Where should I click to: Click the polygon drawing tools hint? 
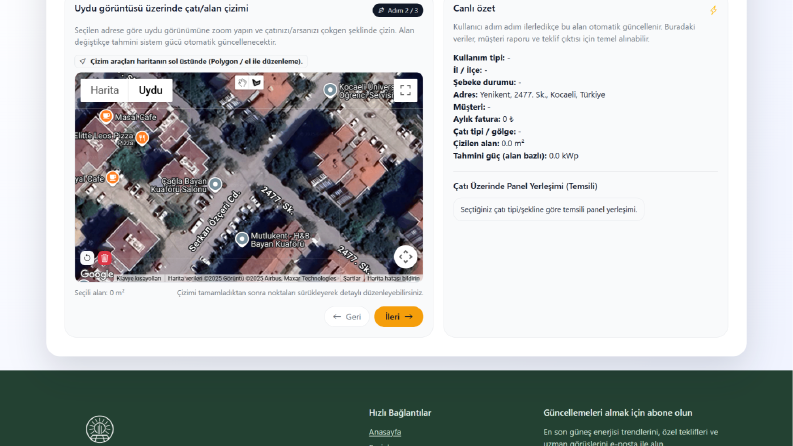[x=191, y=61]
